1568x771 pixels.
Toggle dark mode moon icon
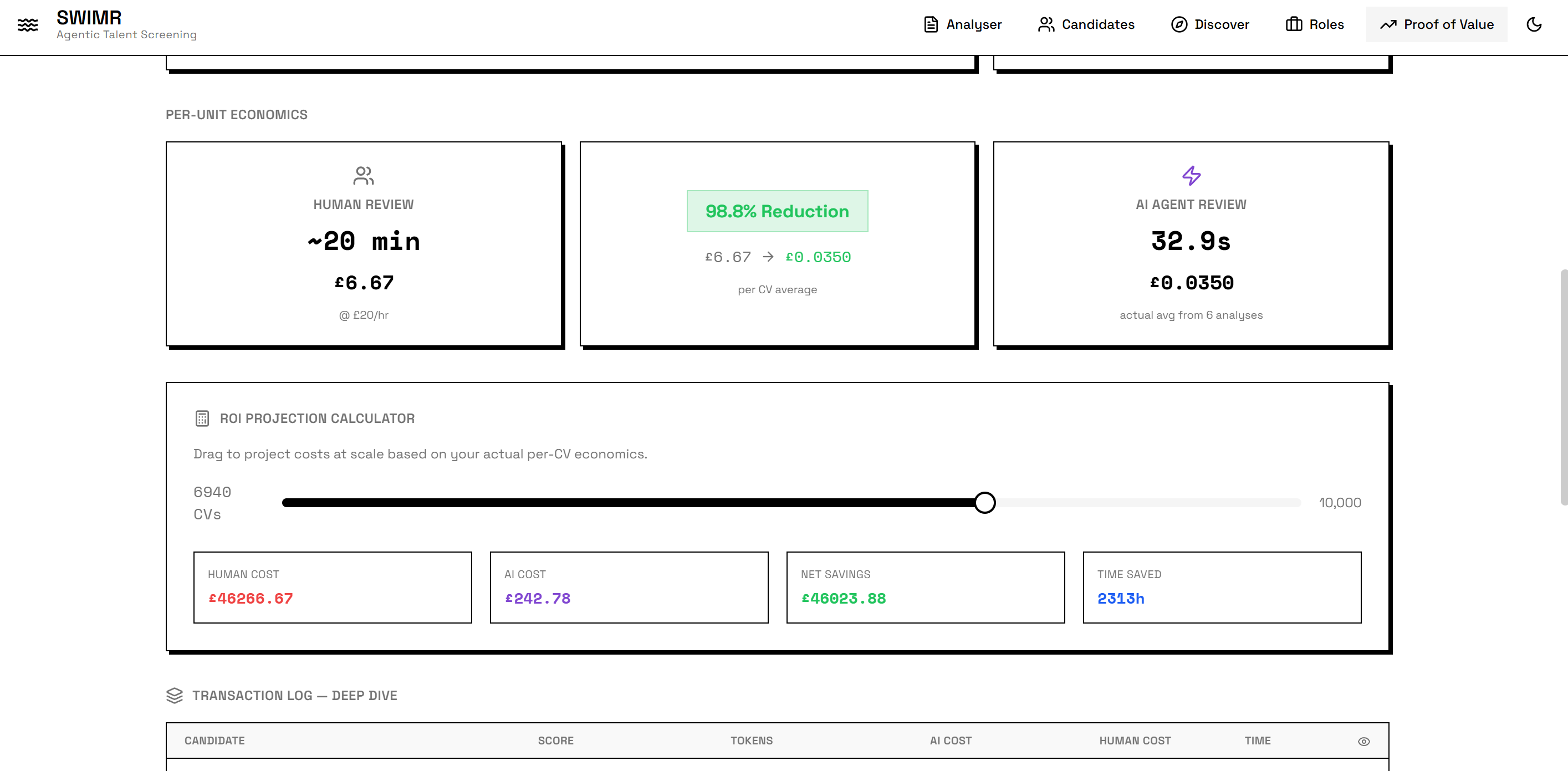1533,24
